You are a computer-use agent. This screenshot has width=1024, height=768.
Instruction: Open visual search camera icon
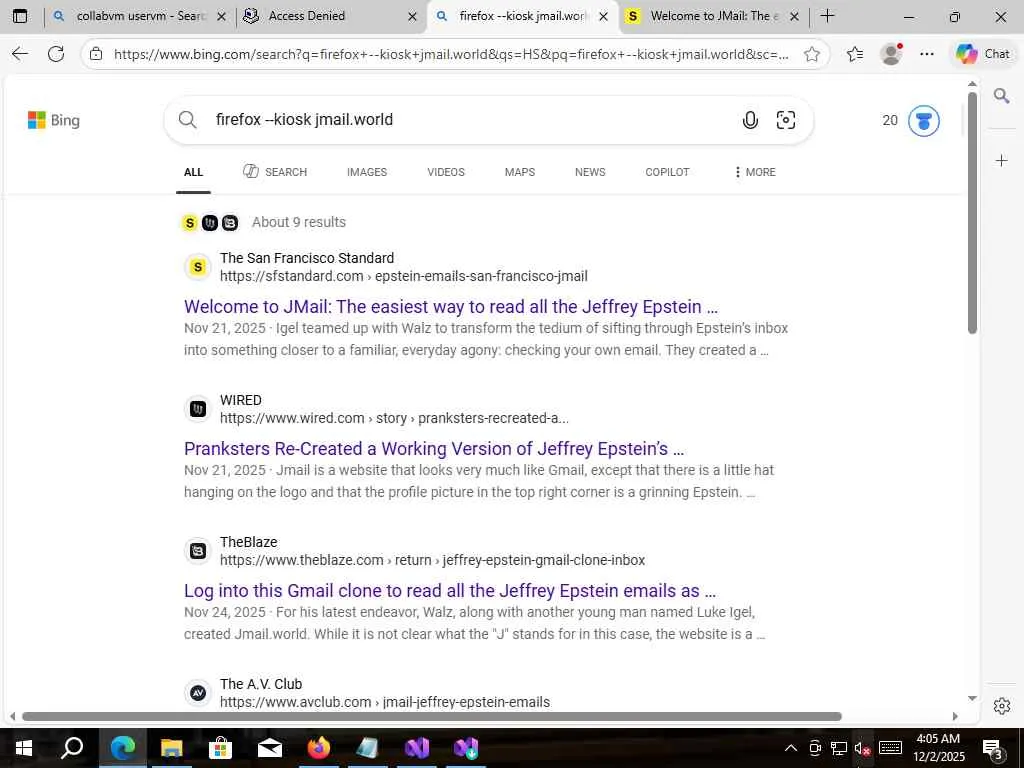coord(786,120)
